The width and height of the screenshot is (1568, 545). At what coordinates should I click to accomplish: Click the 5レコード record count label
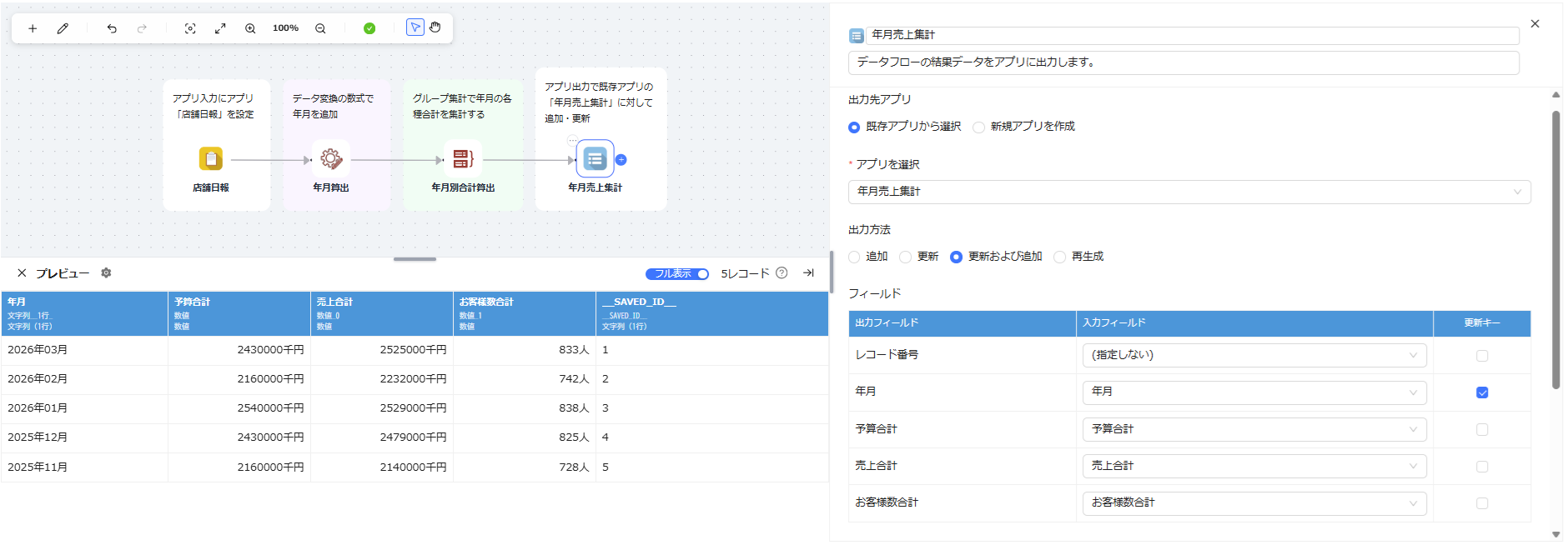coord(745,273)
